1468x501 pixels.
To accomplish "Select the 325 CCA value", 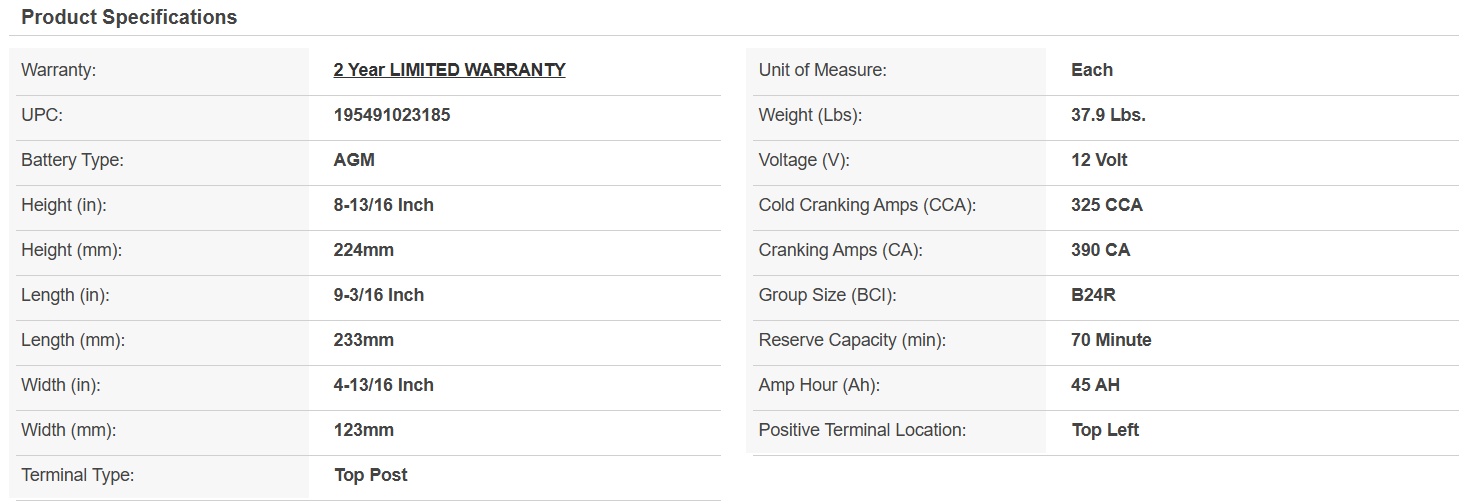I will pos(1106,205).
